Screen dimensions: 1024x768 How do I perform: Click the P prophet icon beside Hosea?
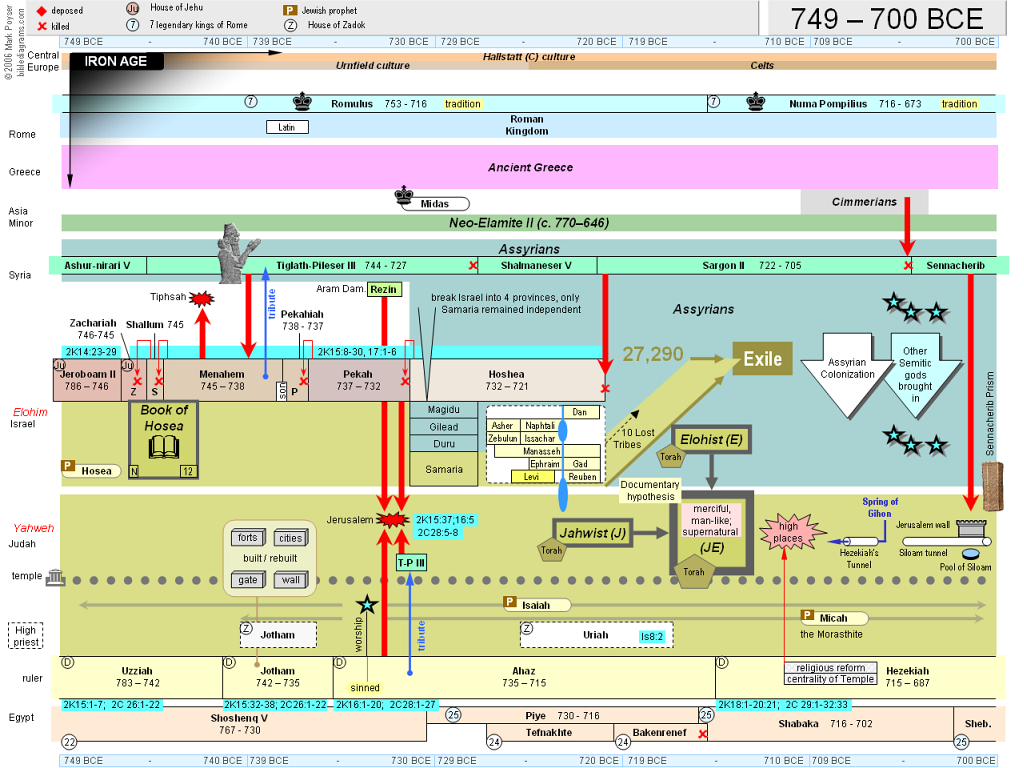(x=68, y=466)
